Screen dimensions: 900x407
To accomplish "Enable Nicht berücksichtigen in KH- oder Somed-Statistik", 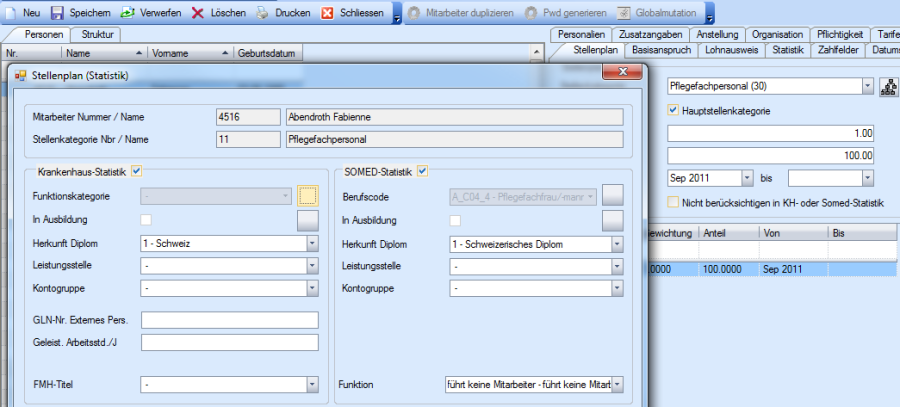I will 674,202.
